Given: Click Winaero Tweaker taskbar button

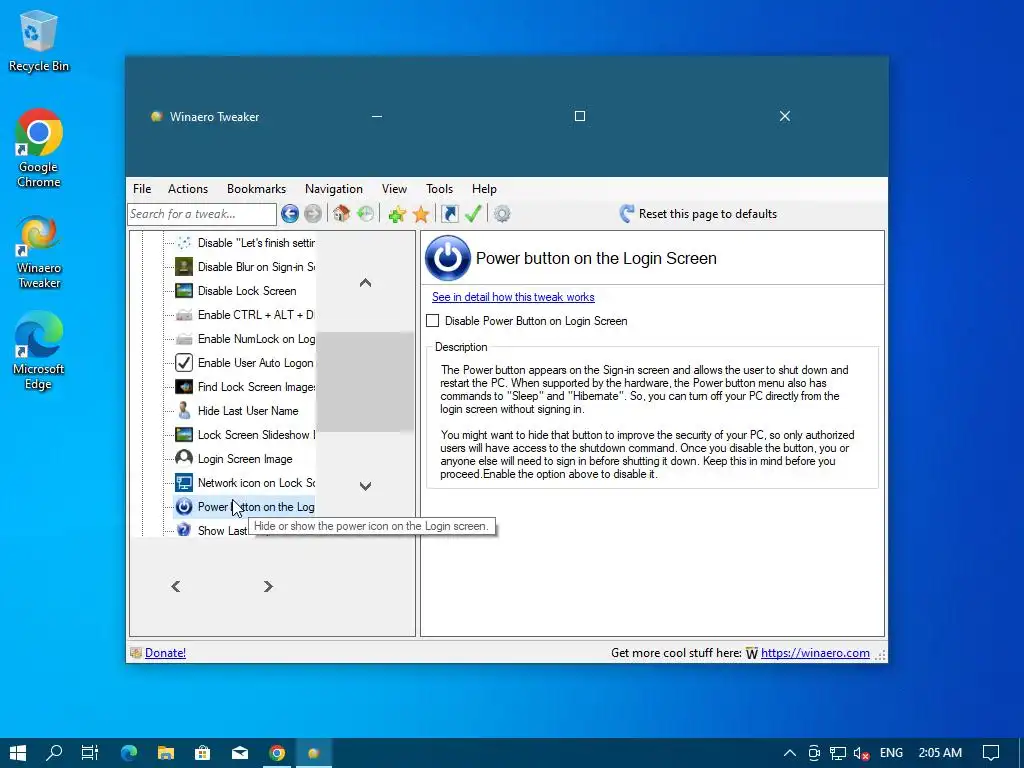Looking at the screenshot, I should coord(313,753).
